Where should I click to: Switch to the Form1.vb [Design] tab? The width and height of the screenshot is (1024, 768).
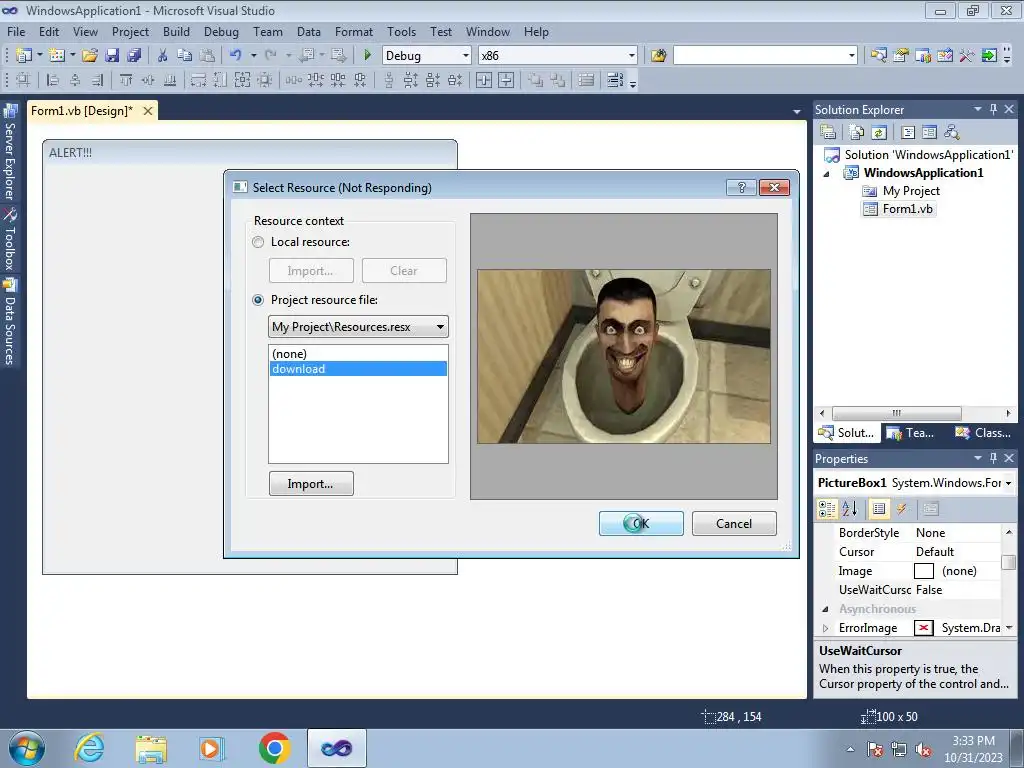click(x=82, y=111)
